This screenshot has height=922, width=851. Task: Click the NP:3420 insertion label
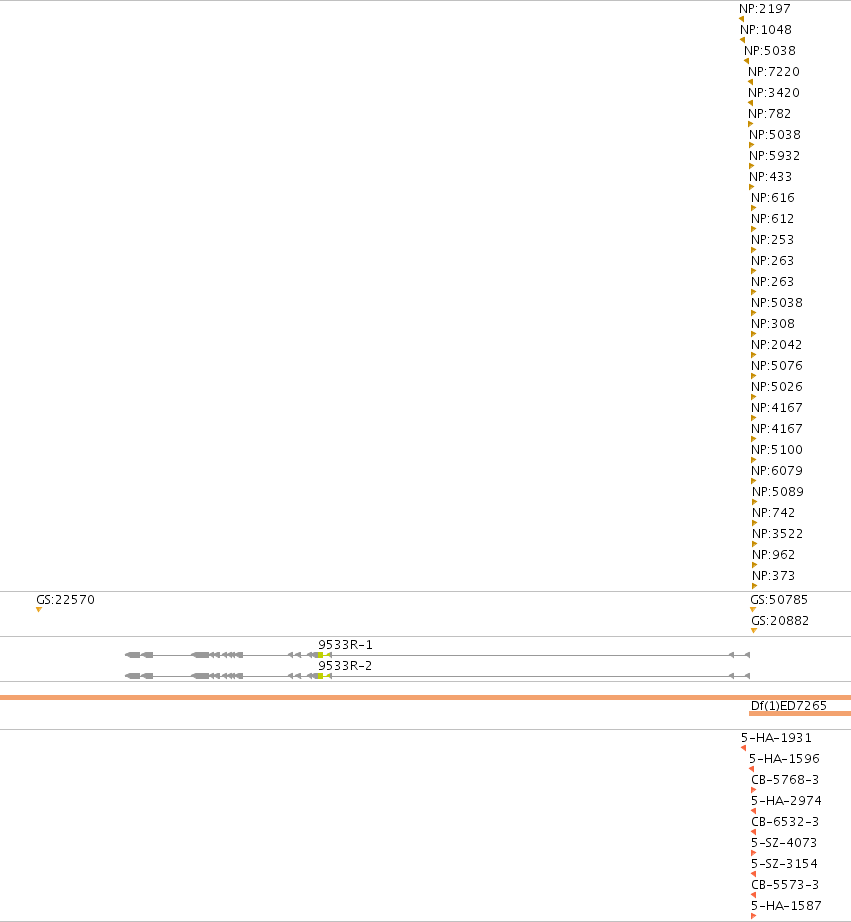click(774, 93)
